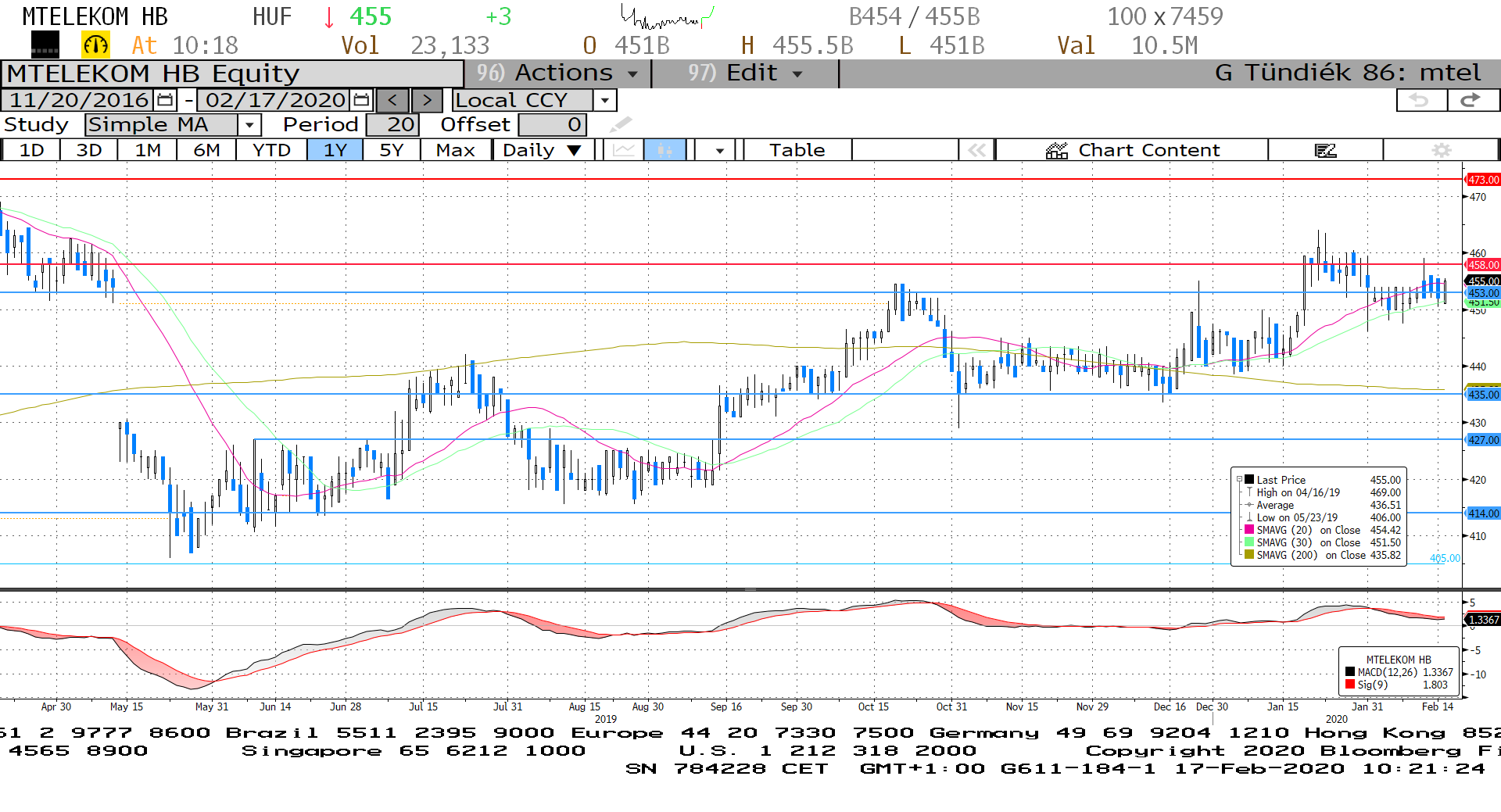Open the annotations pencil-chart icon
Image resolution: width=1501 pixels, height=812 pixels.
[x=1326, y=150]
